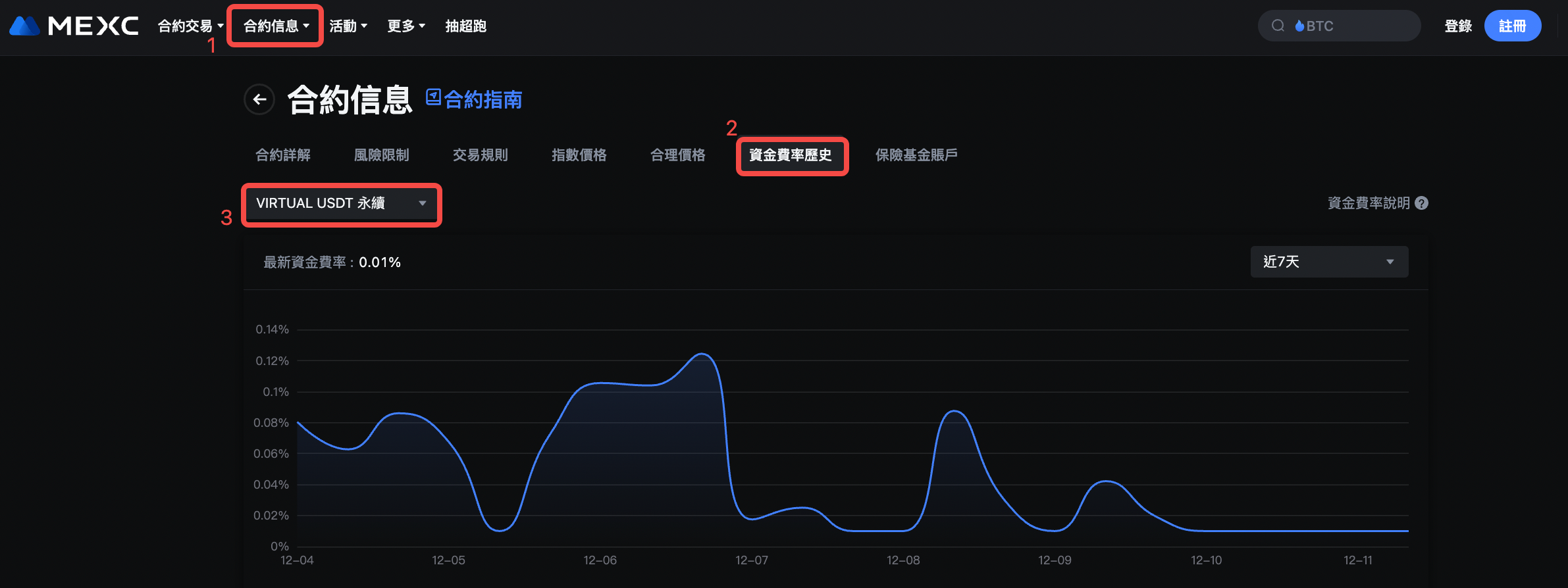
Task: Select the 指數價格 tab
Action: click(579, 155)
